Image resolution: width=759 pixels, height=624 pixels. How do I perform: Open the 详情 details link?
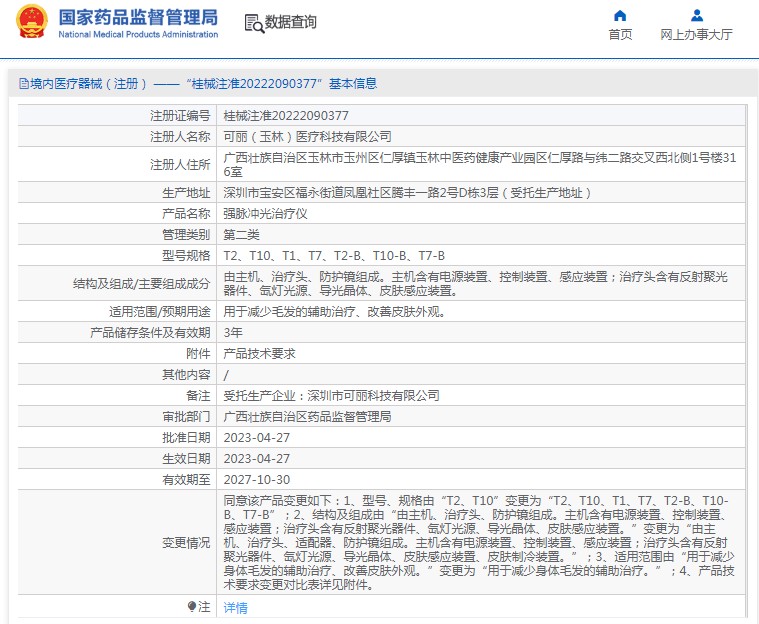click(236, 608)
